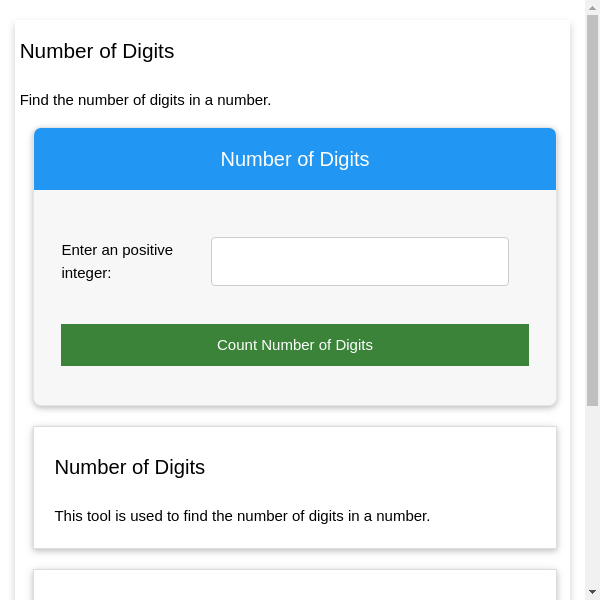The width and height of the screenshot is (600, 600).
Task: Click the word "Count" on the green button
Action: tap(237, 345)
